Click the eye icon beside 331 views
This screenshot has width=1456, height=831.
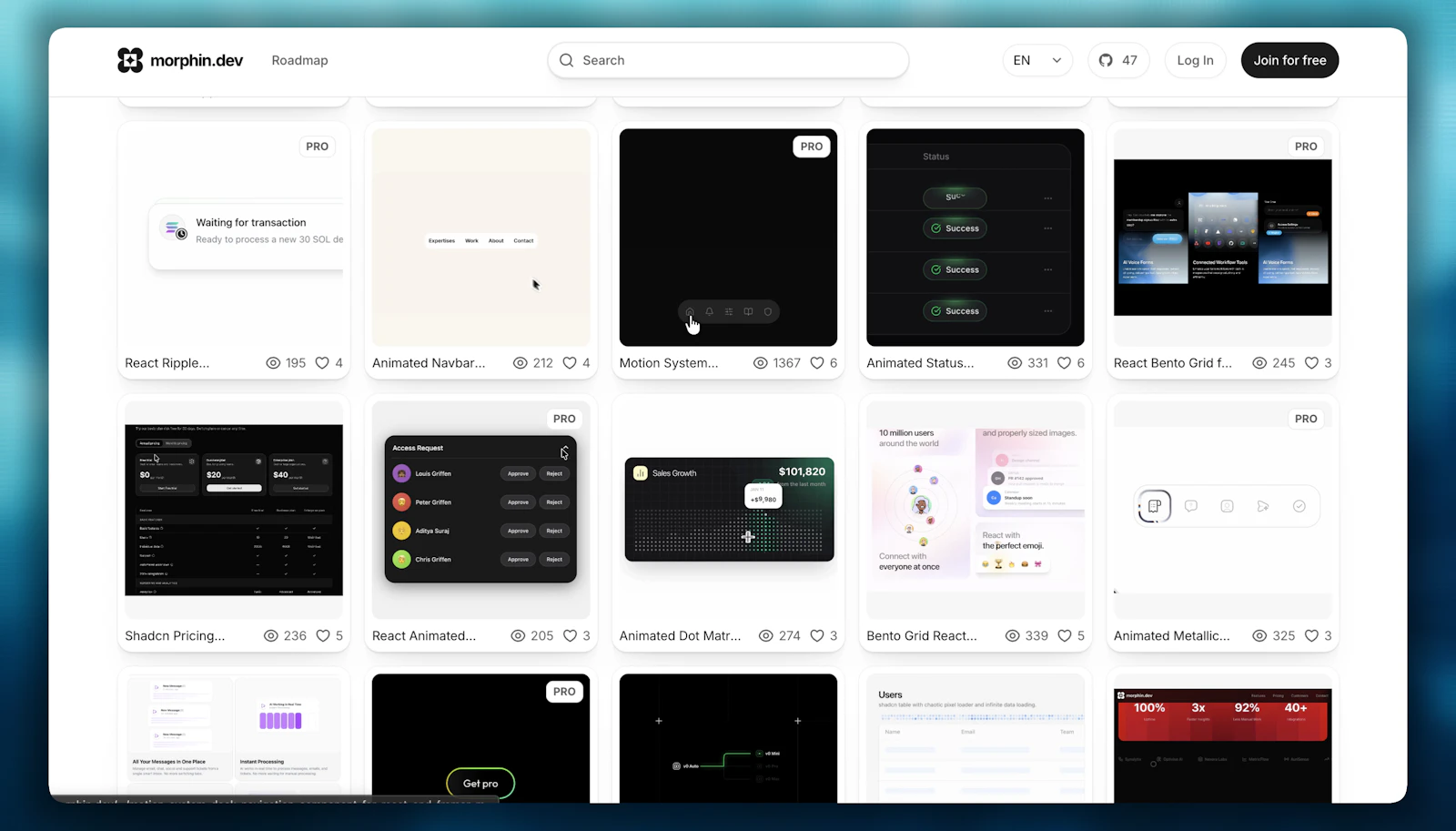click(x=1015, y=363)
